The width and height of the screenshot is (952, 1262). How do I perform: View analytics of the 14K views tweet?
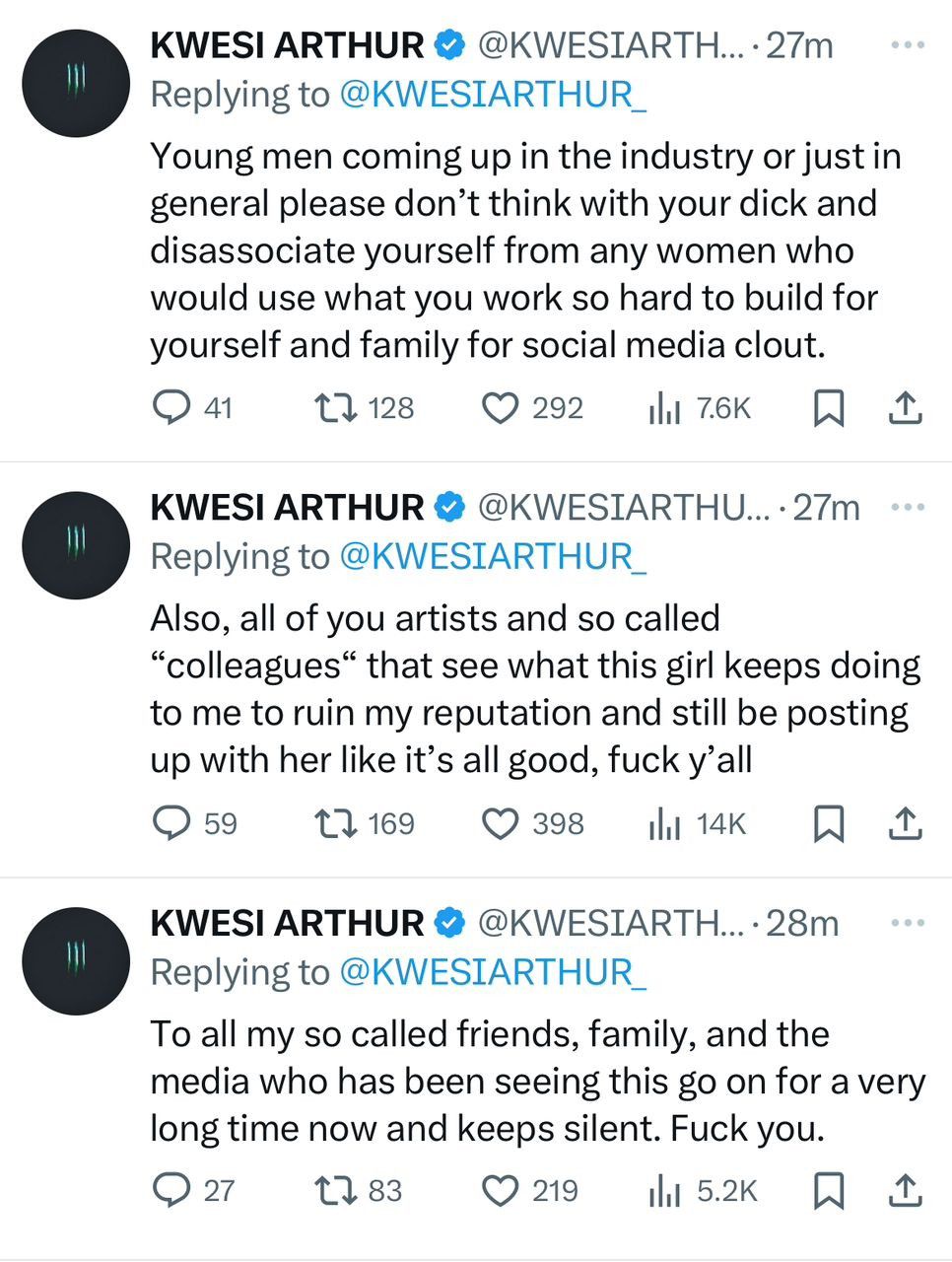665,823
